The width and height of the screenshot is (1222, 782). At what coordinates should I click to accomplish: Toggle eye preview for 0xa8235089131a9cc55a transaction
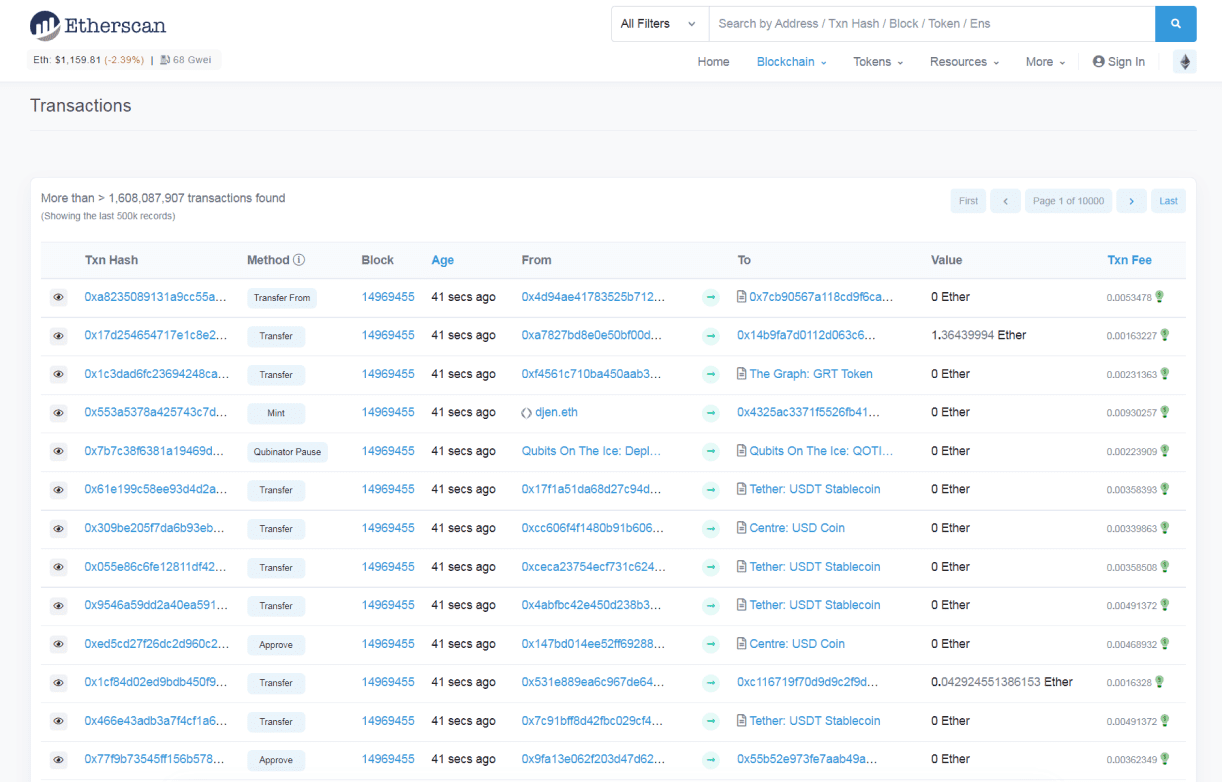click(59, 297)
